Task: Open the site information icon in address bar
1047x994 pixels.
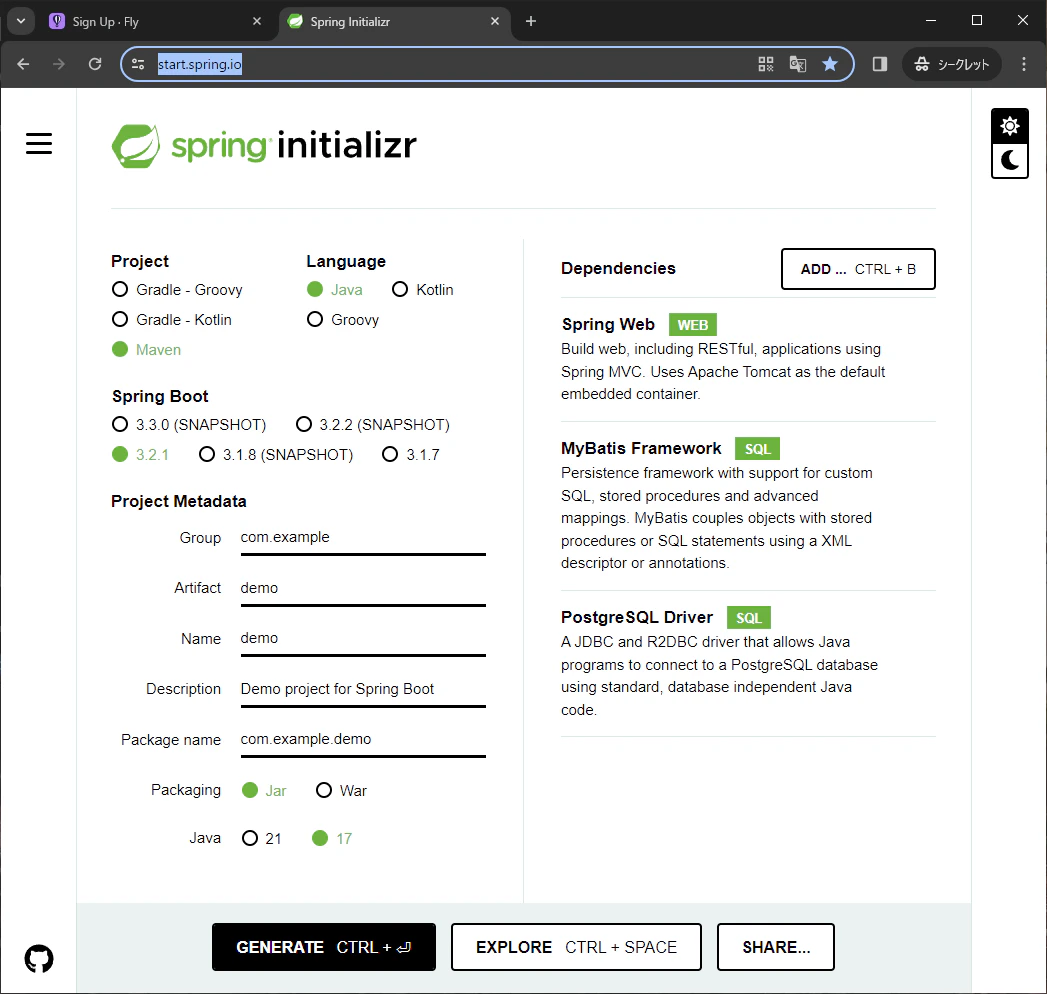Action: [138, 64]
